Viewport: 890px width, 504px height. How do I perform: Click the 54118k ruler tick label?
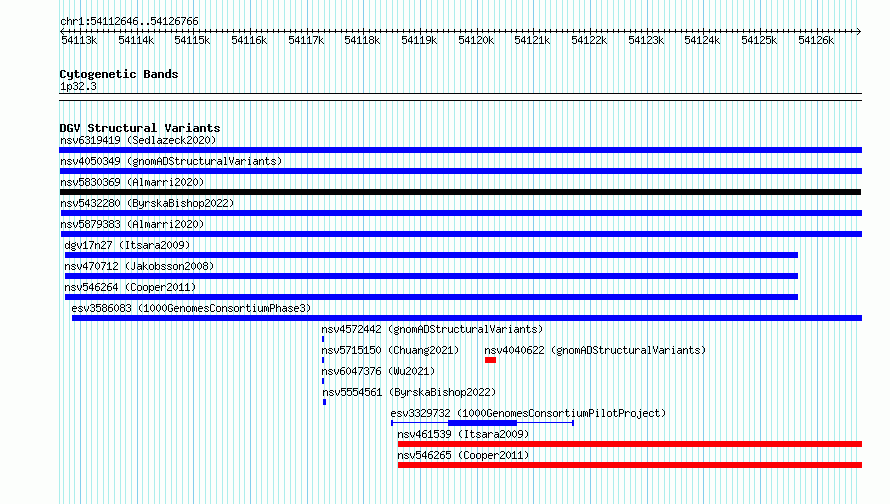[x=362, y=40]
